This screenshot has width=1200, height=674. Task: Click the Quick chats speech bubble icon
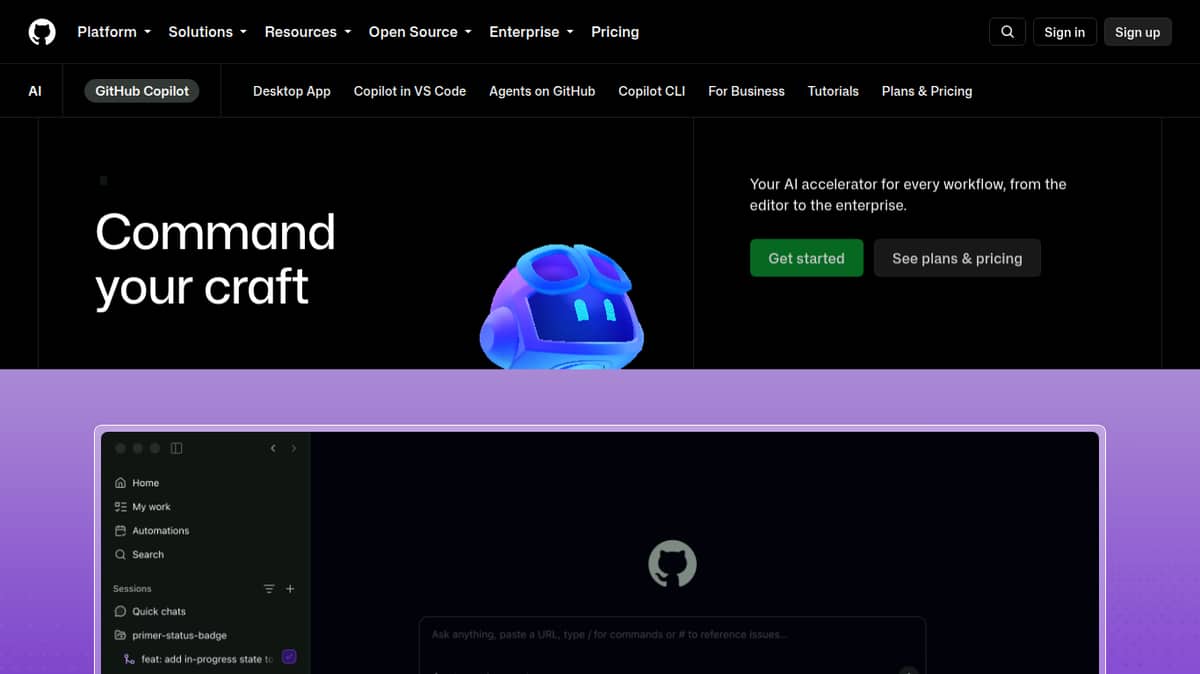(x=121, y=611)
